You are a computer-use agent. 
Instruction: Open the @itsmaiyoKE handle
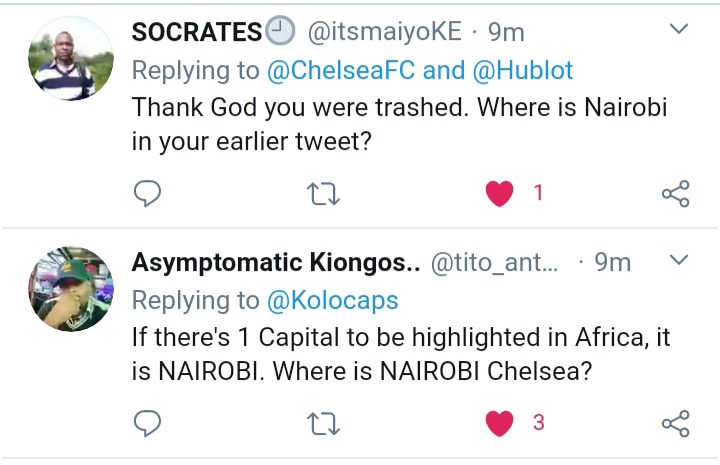pos(384,32)
